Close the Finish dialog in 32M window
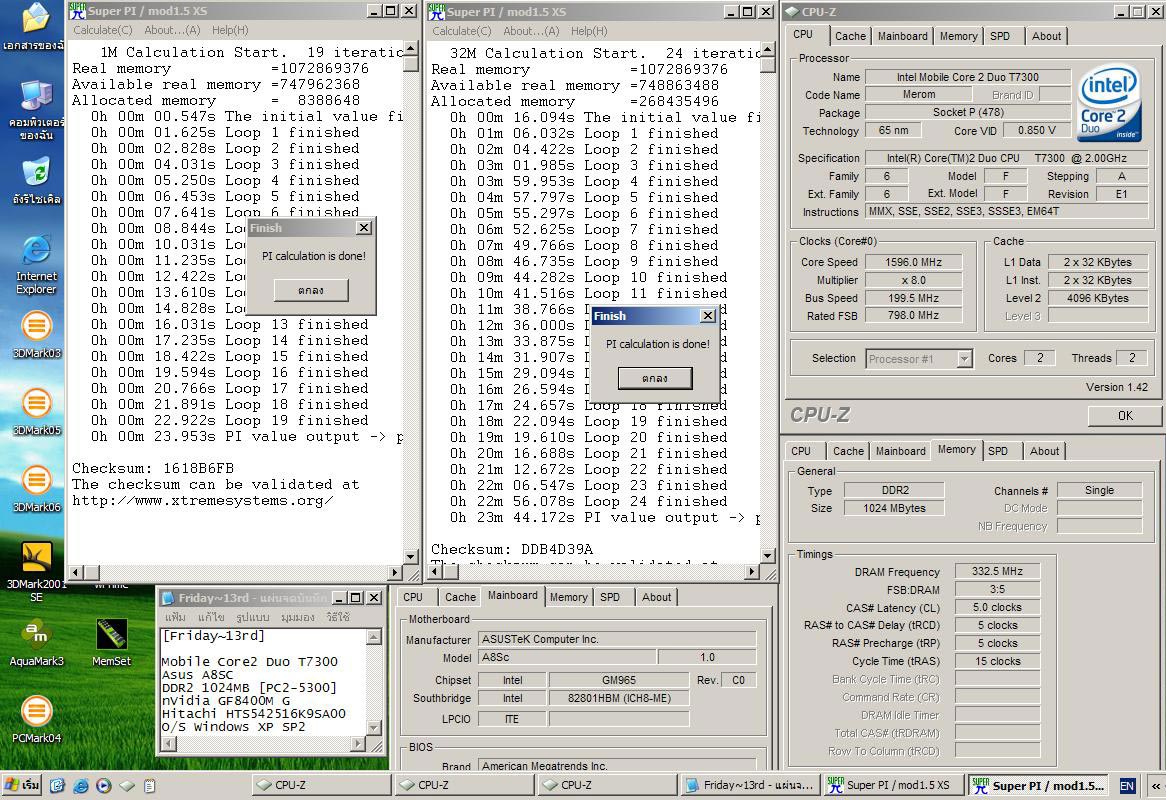 pos(708,316)
